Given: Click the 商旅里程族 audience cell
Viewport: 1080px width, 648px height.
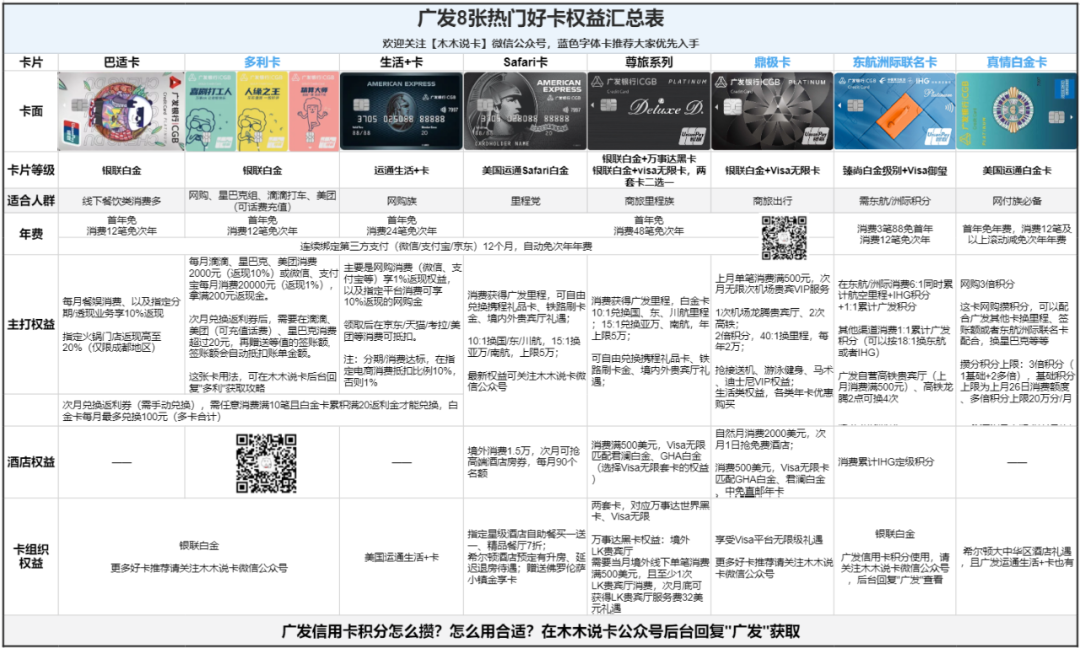Looking at the screenshot, I should (649, 201).
